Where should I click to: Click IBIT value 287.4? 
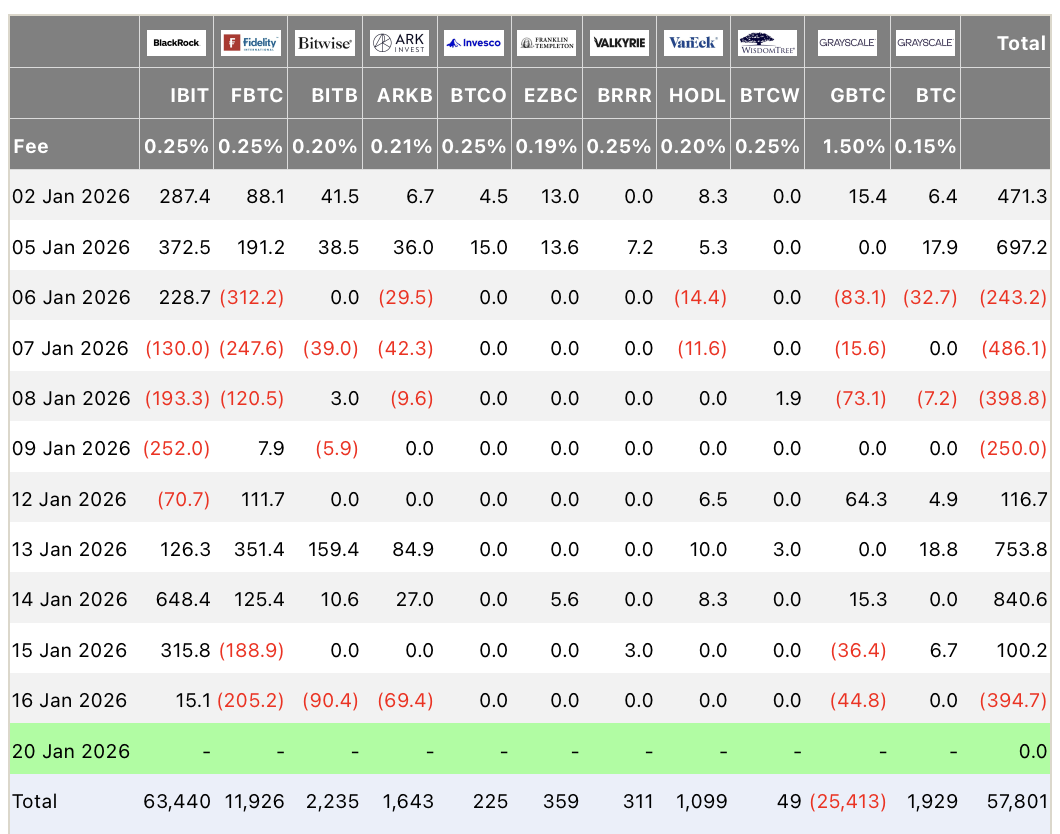(x=185, y=197)
